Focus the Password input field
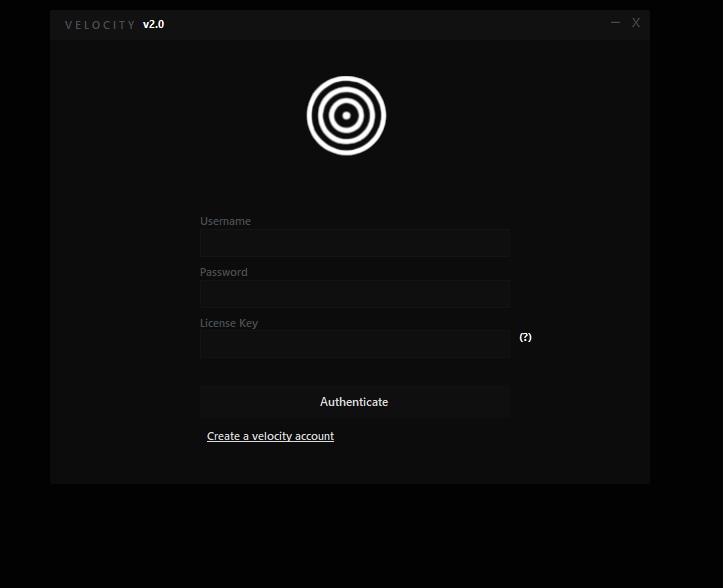 pos(355,294)
